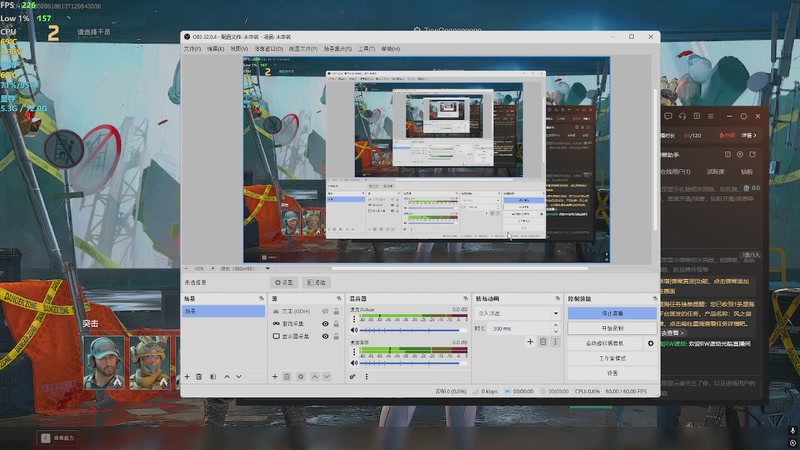Delete selected source using trash icon
This screenshot has width=800, height=450.
tap(287, 377)
